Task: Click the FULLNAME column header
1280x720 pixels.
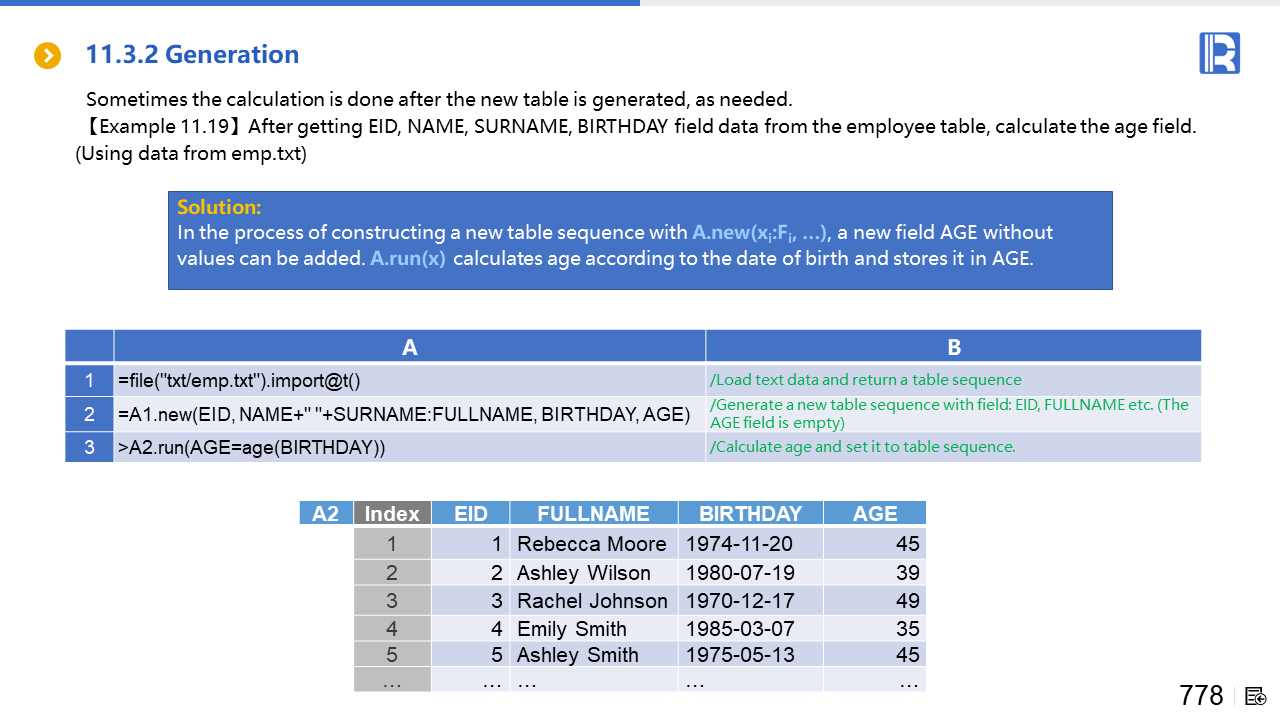Action: [x=593, y=514]
